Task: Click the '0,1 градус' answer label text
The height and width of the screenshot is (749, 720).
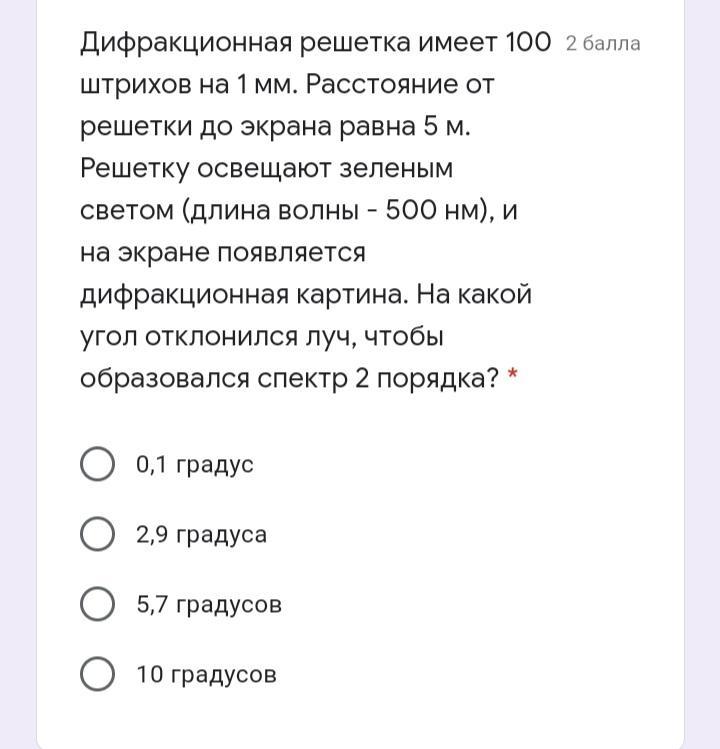Action: [195, 465]
